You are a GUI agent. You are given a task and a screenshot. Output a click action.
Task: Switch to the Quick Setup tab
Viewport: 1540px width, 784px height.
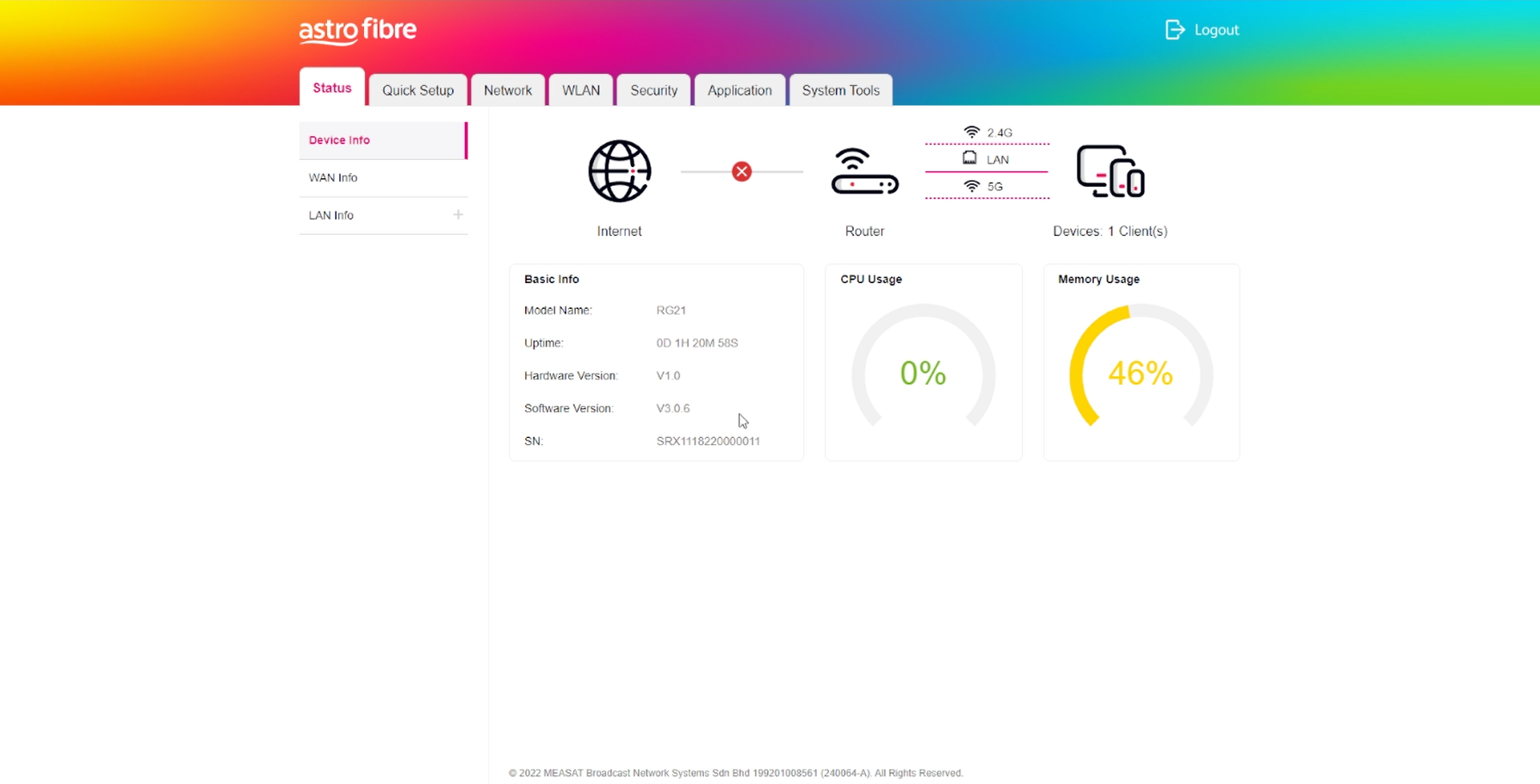coord(417,90)
